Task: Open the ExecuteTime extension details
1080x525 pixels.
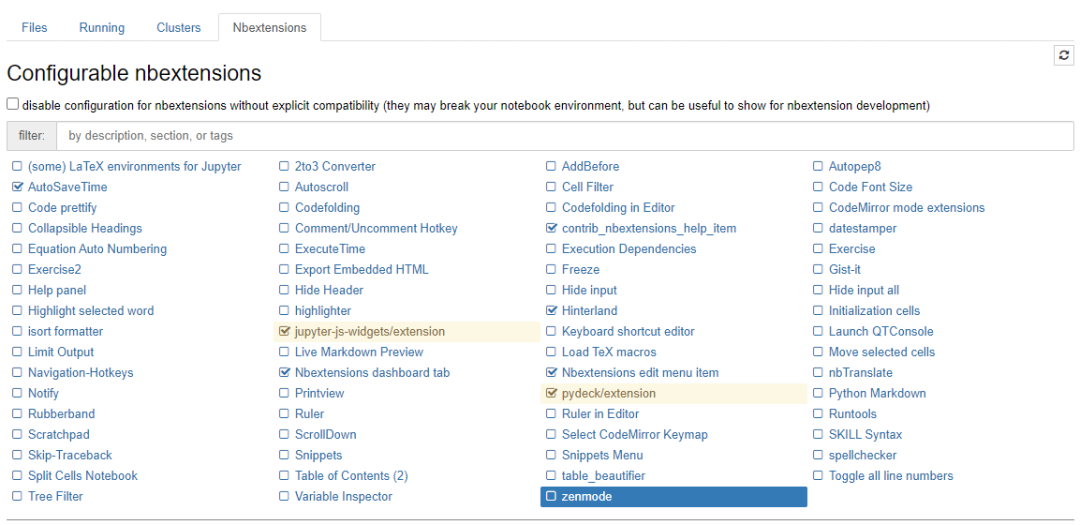Action: pyautogui.click(x=330, y=249)
